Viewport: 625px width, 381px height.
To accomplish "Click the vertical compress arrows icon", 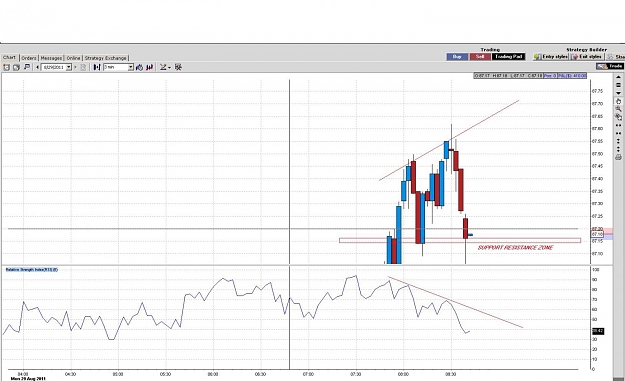I will [x=619, y=149].
